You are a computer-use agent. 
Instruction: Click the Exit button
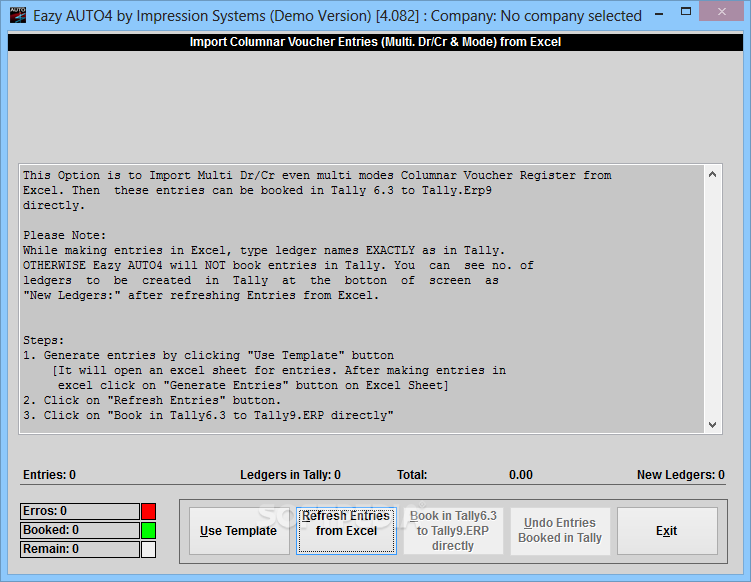pos(667,531)
